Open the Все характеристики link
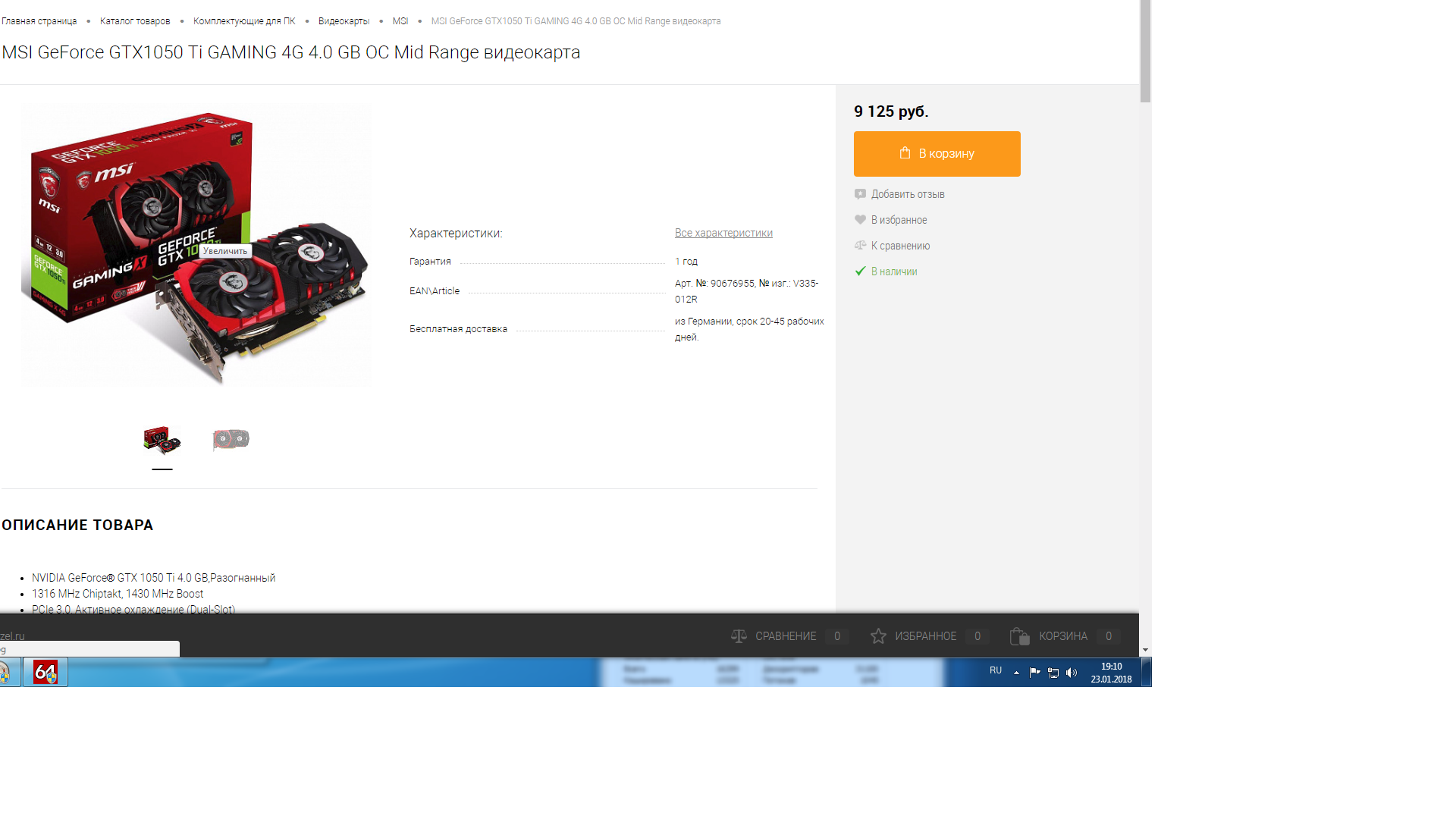The width and height of the screenshot is (1456, 819). tap(723, 233)
